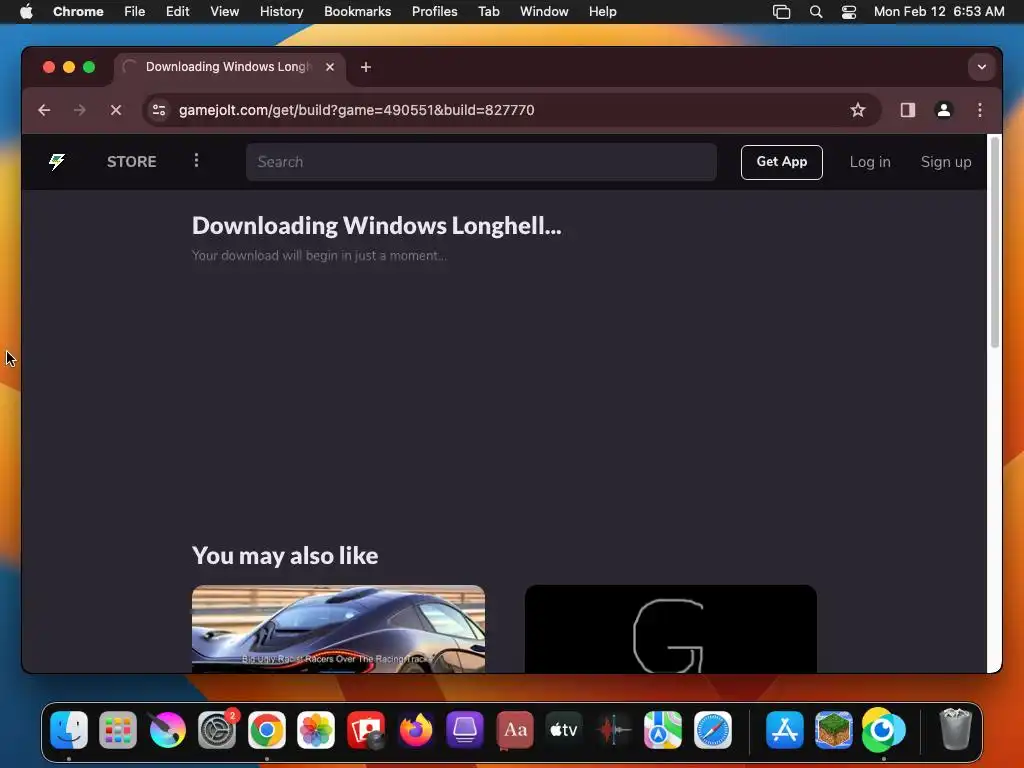The width and height of the screenshot is (1024, 768).
Task: Stop loading the page with the X
Action: (116, 110)
